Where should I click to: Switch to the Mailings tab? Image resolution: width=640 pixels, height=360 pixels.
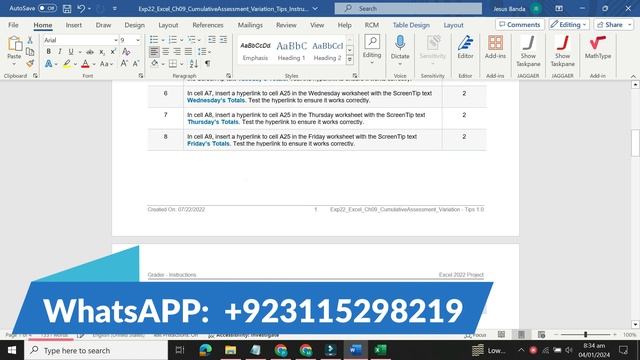(250, 25)
